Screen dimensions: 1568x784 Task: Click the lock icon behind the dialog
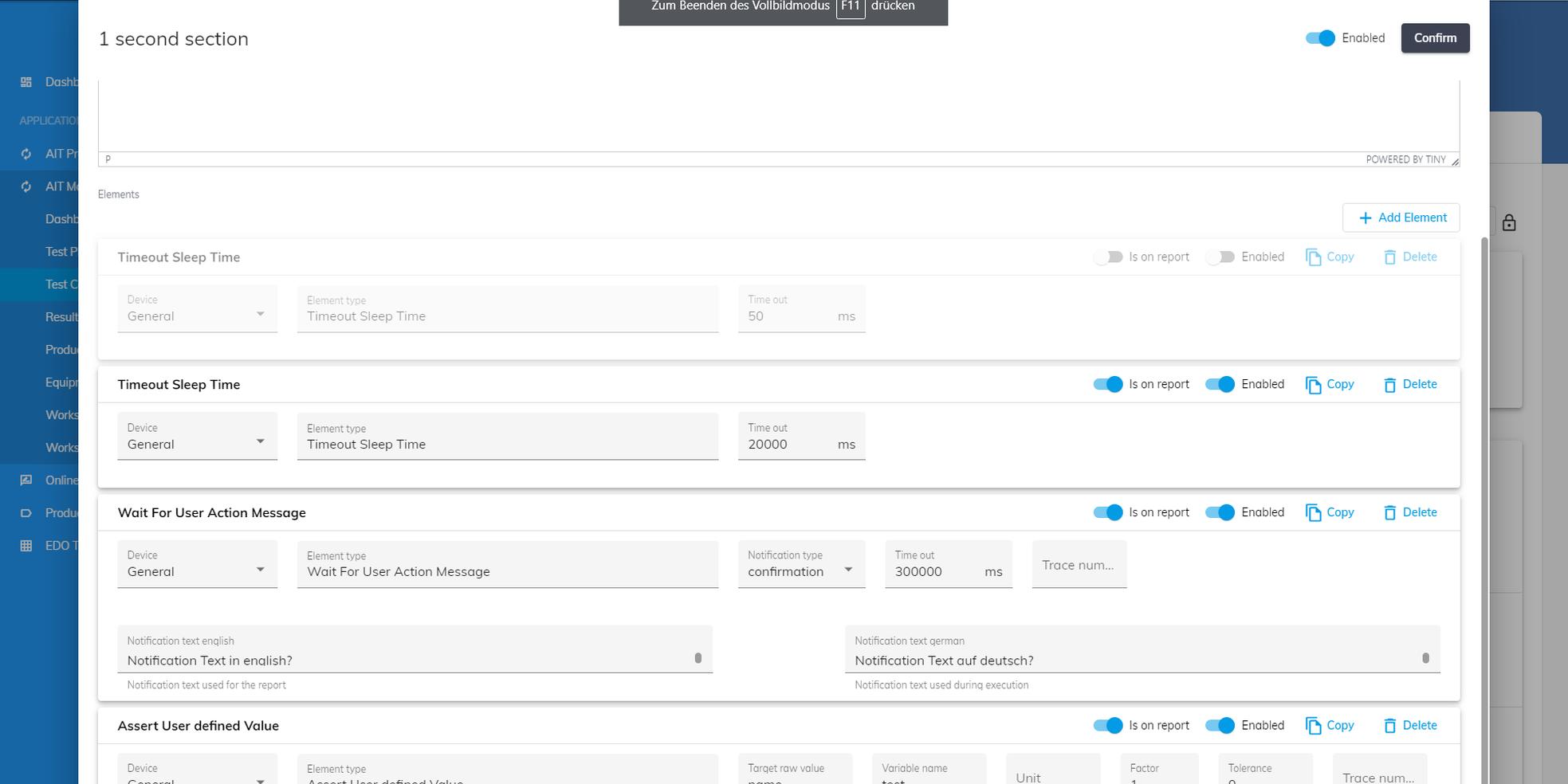pyautogui.click(x=1508, y=223)
